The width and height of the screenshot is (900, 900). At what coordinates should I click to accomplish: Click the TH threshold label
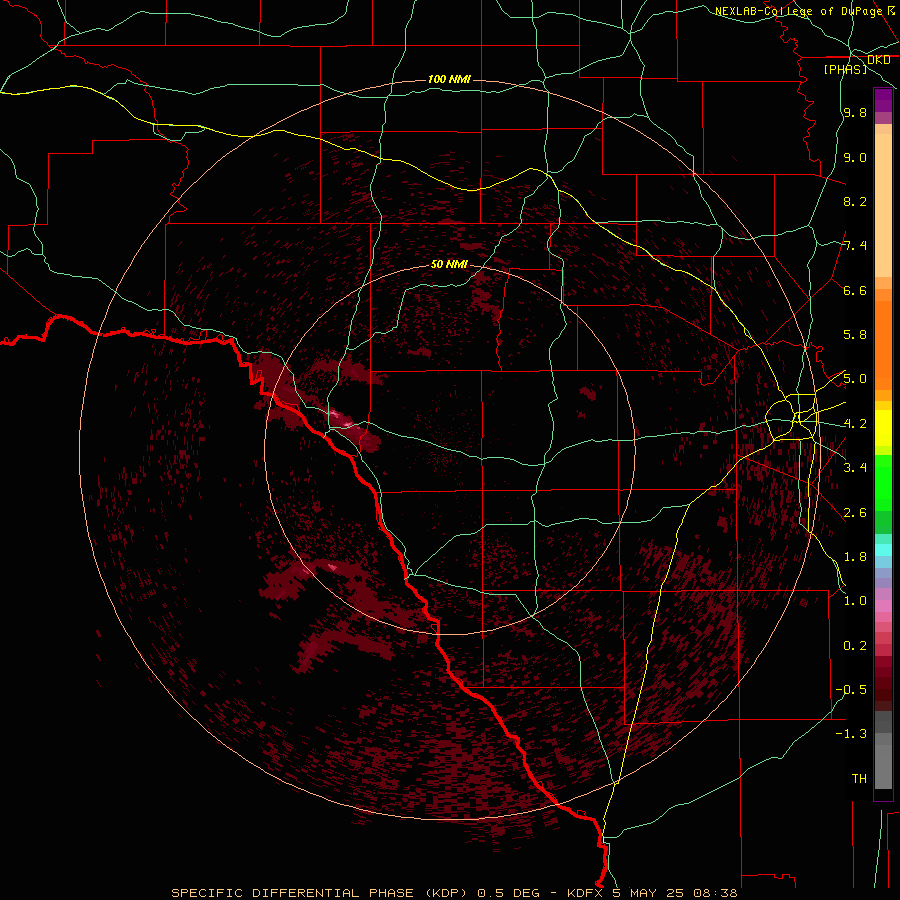(859, 778)
